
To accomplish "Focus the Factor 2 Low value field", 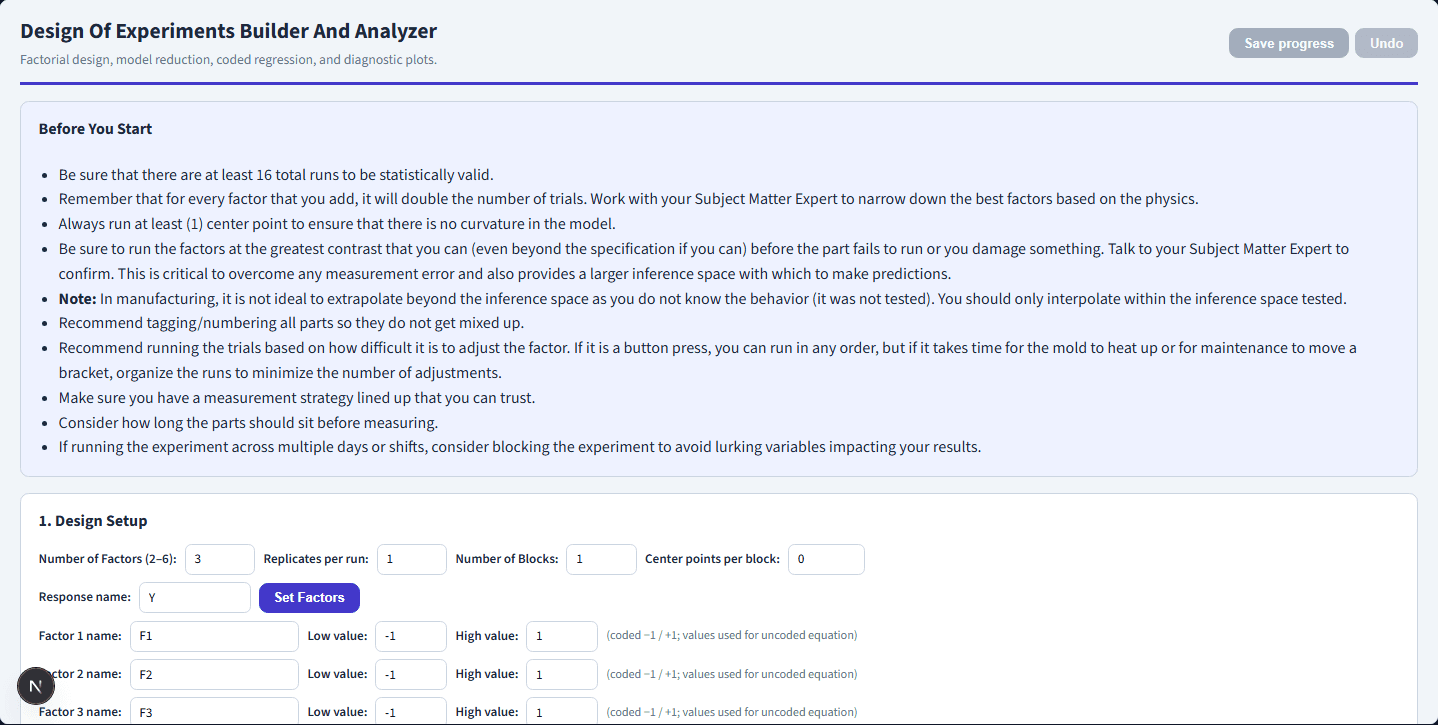I will click(411, 674).
